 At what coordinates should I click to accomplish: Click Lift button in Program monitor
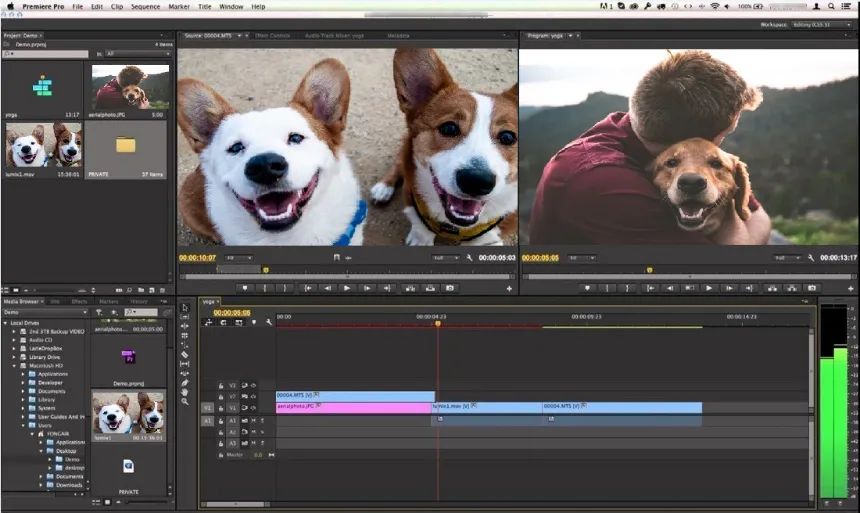[772, 288]
